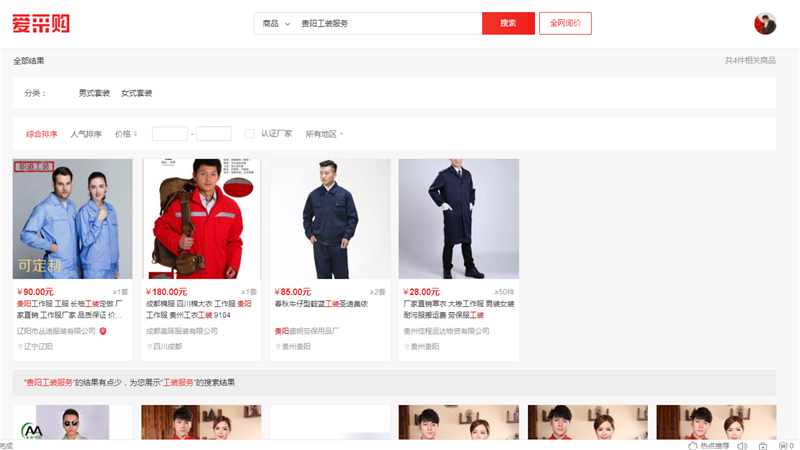Click the minimum price input field
This screenshot has width=800, height=450.
coord(169,133)
